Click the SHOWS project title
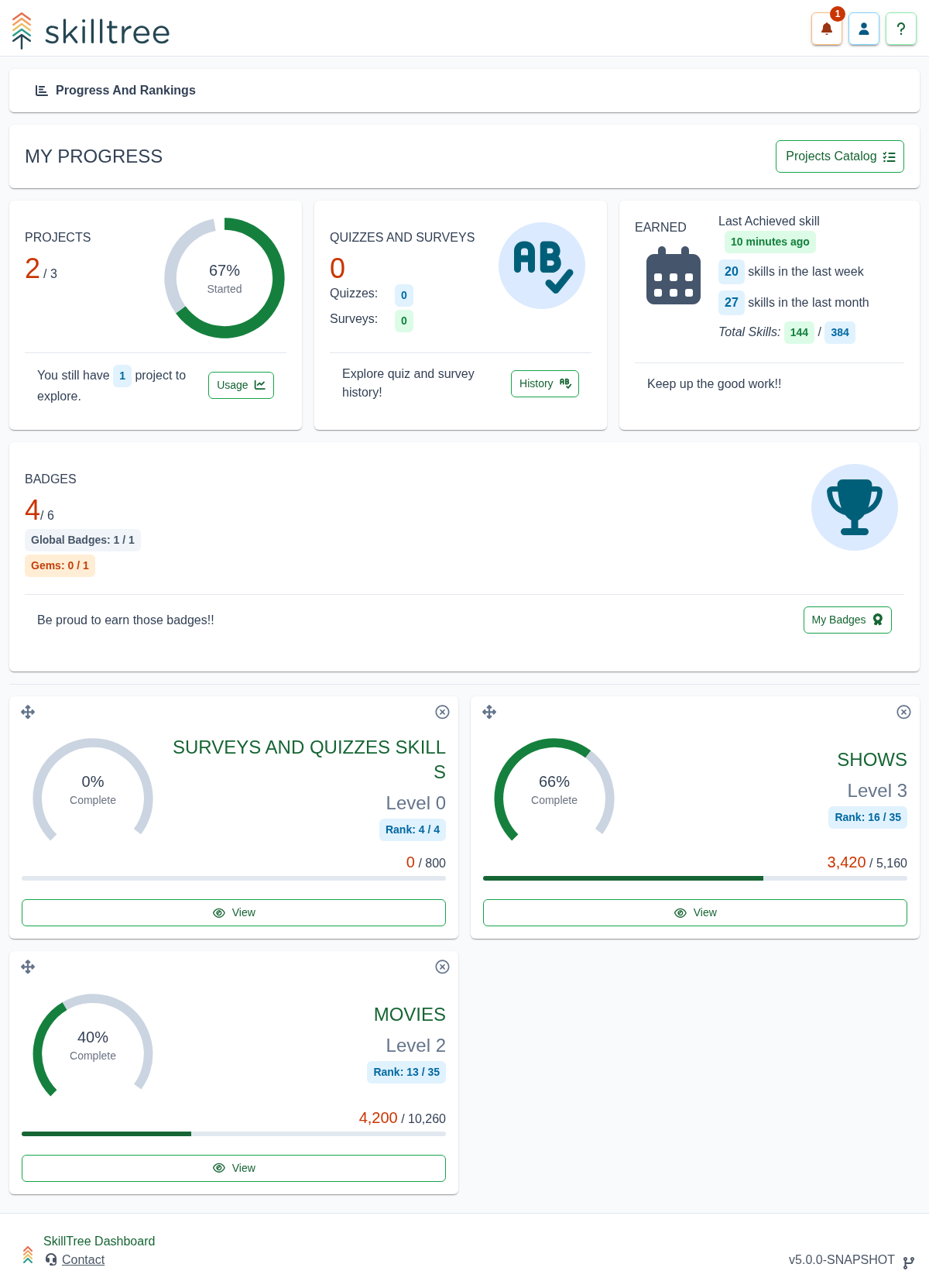 [x=872, y=760]
